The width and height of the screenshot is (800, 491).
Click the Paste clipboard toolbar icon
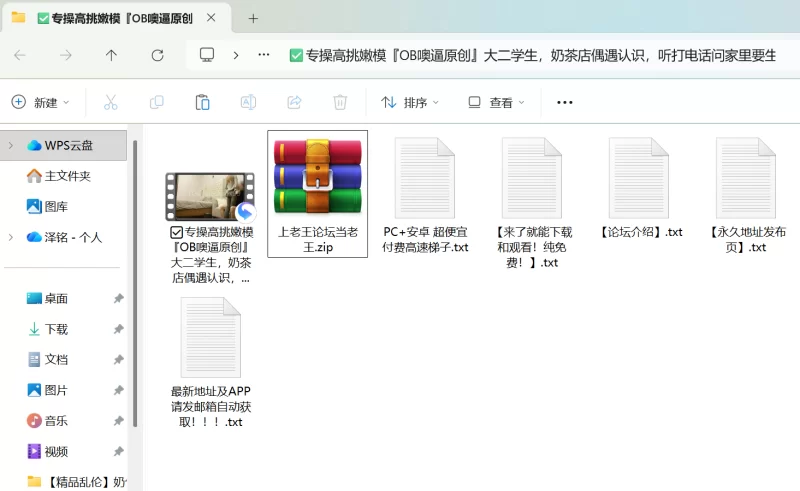203,102
